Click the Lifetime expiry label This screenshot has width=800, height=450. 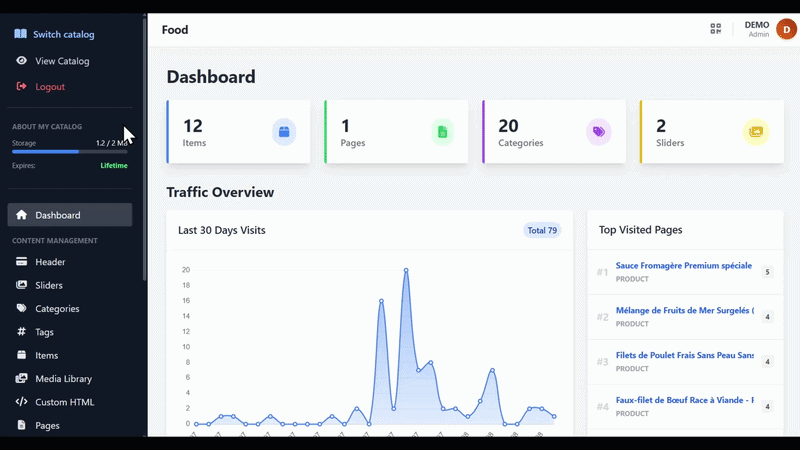click(x=114, y=165)
